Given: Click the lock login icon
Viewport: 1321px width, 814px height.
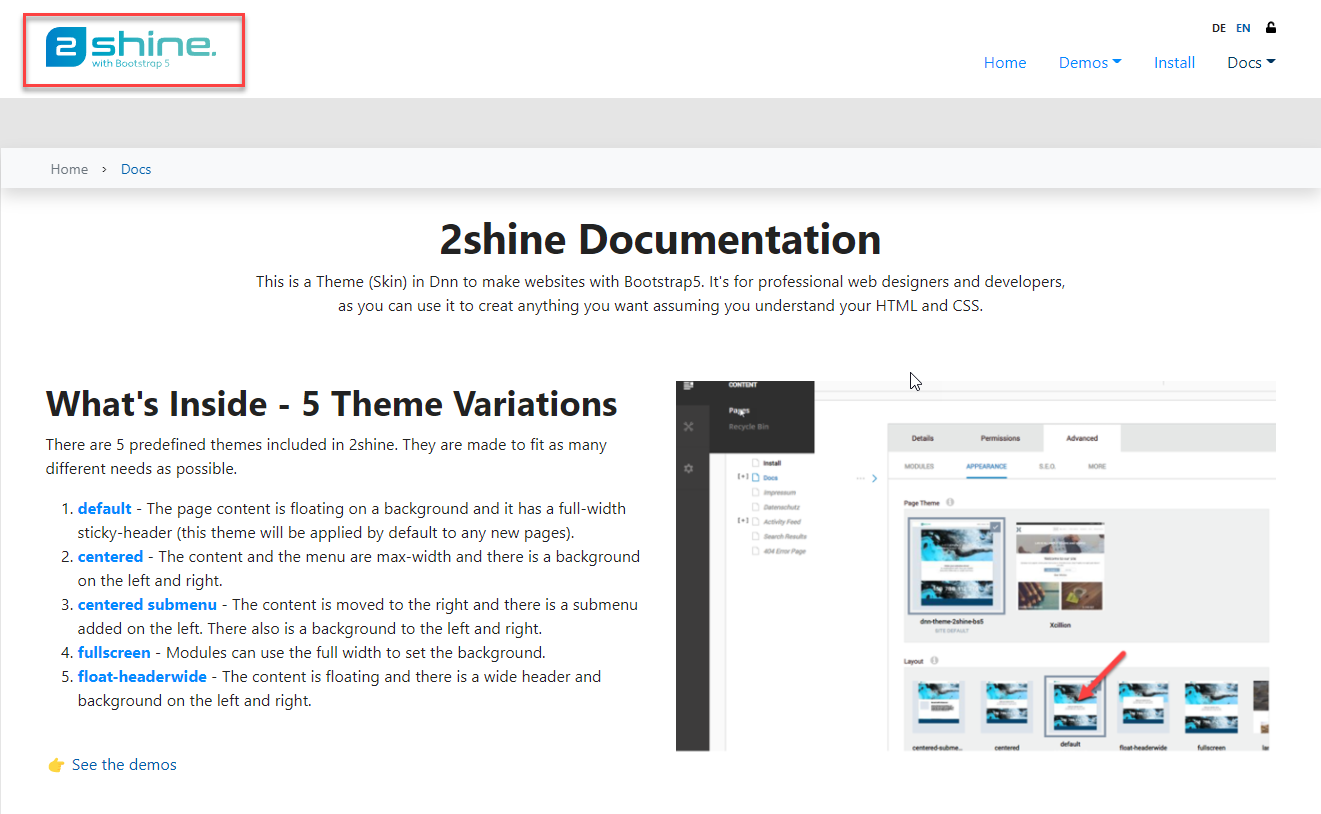Looking at the screenshot, I should point(1271,28).
